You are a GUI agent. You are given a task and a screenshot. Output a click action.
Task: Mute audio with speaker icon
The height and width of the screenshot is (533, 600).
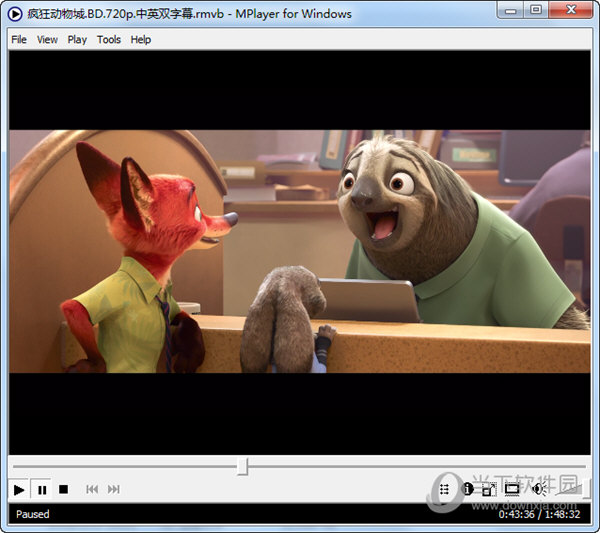538,489
